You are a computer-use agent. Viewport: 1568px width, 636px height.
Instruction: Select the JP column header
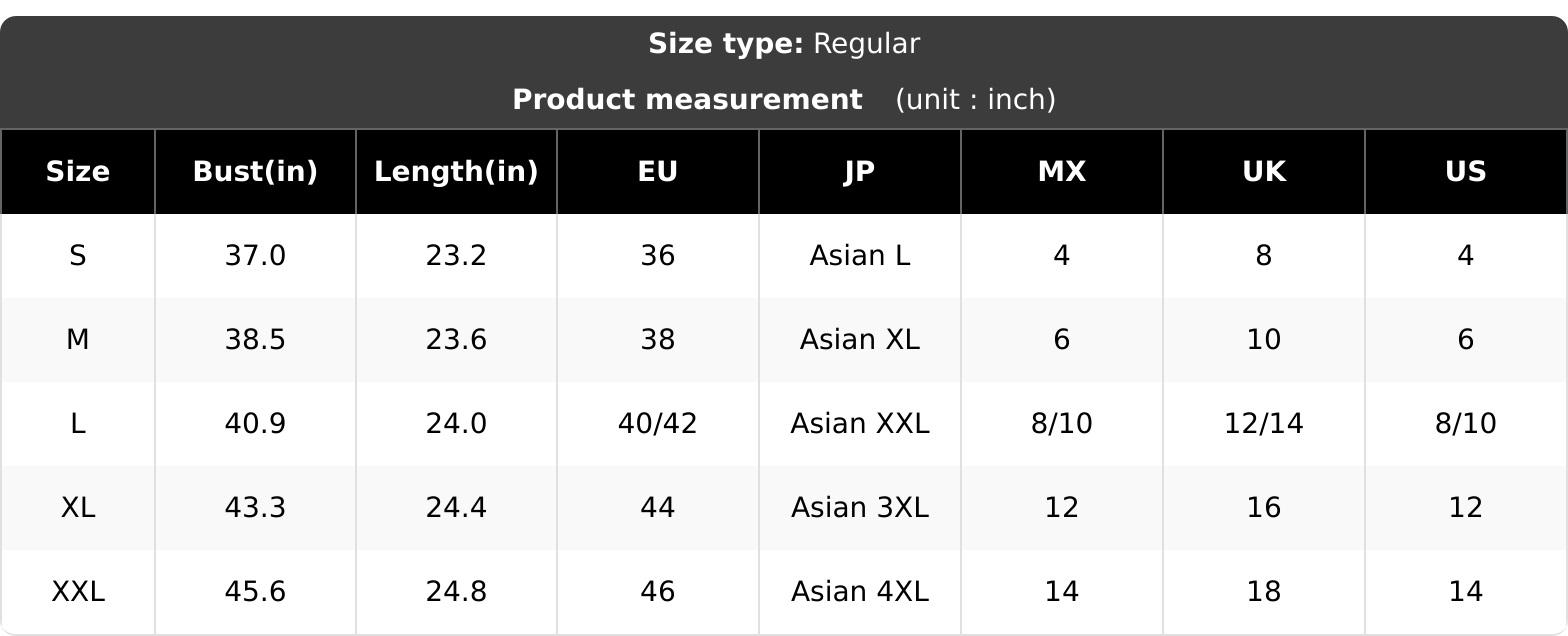pyautogui.click(x=860, y=172)
